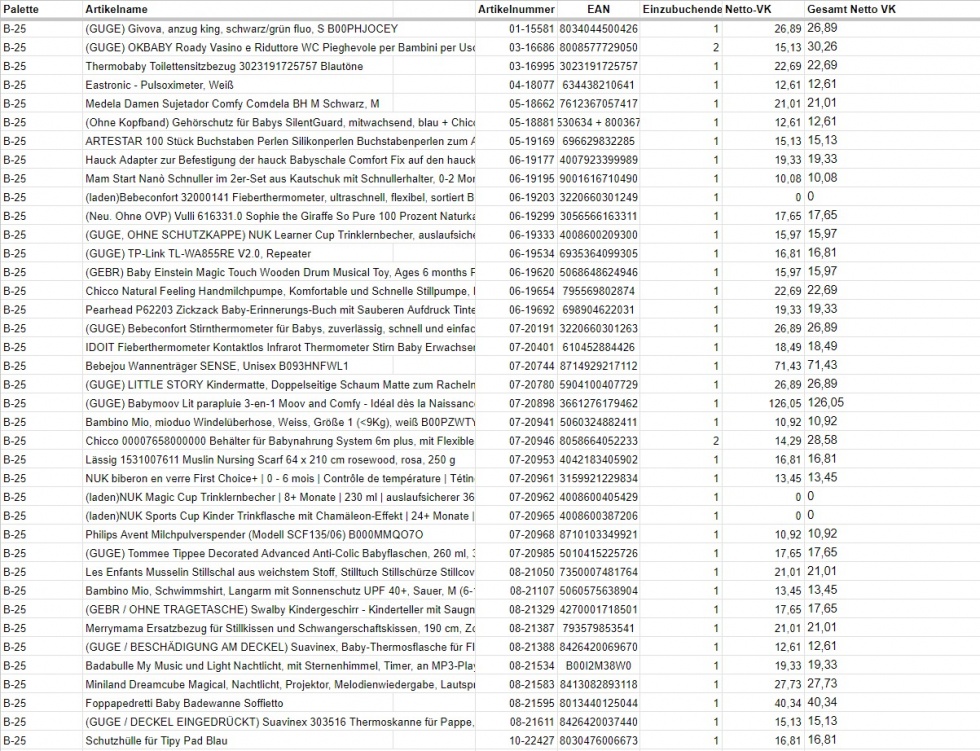The image size is (980, 751).
Task: Select the Bambino Mio mioduo Windelüberhose cell
Action: coord(279,422)
